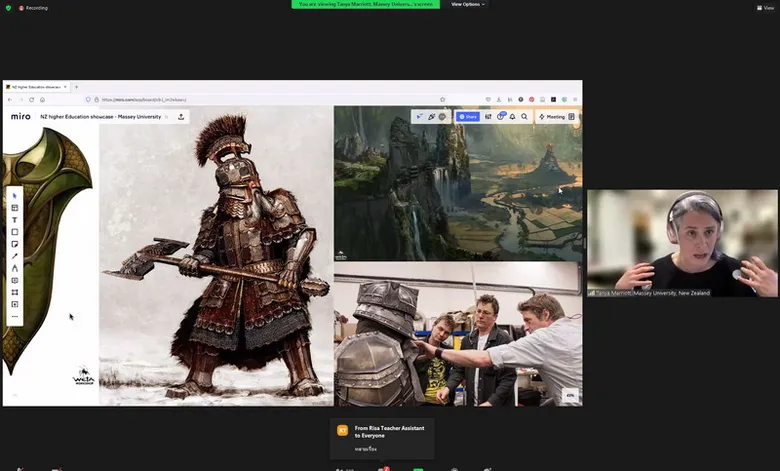
Task: Open the Meeting menu in Miro
Action: (552, 117)
